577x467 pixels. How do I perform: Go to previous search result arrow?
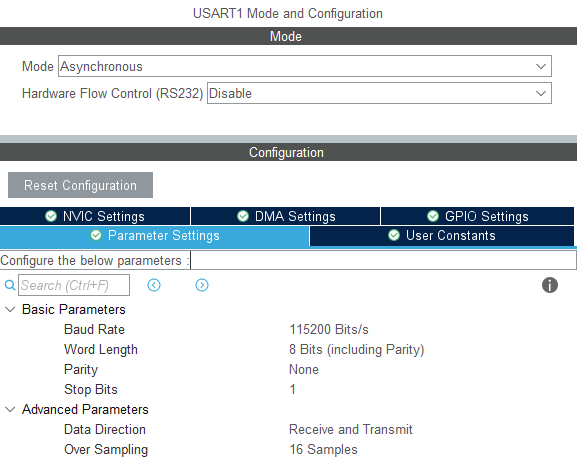(154, 285)
